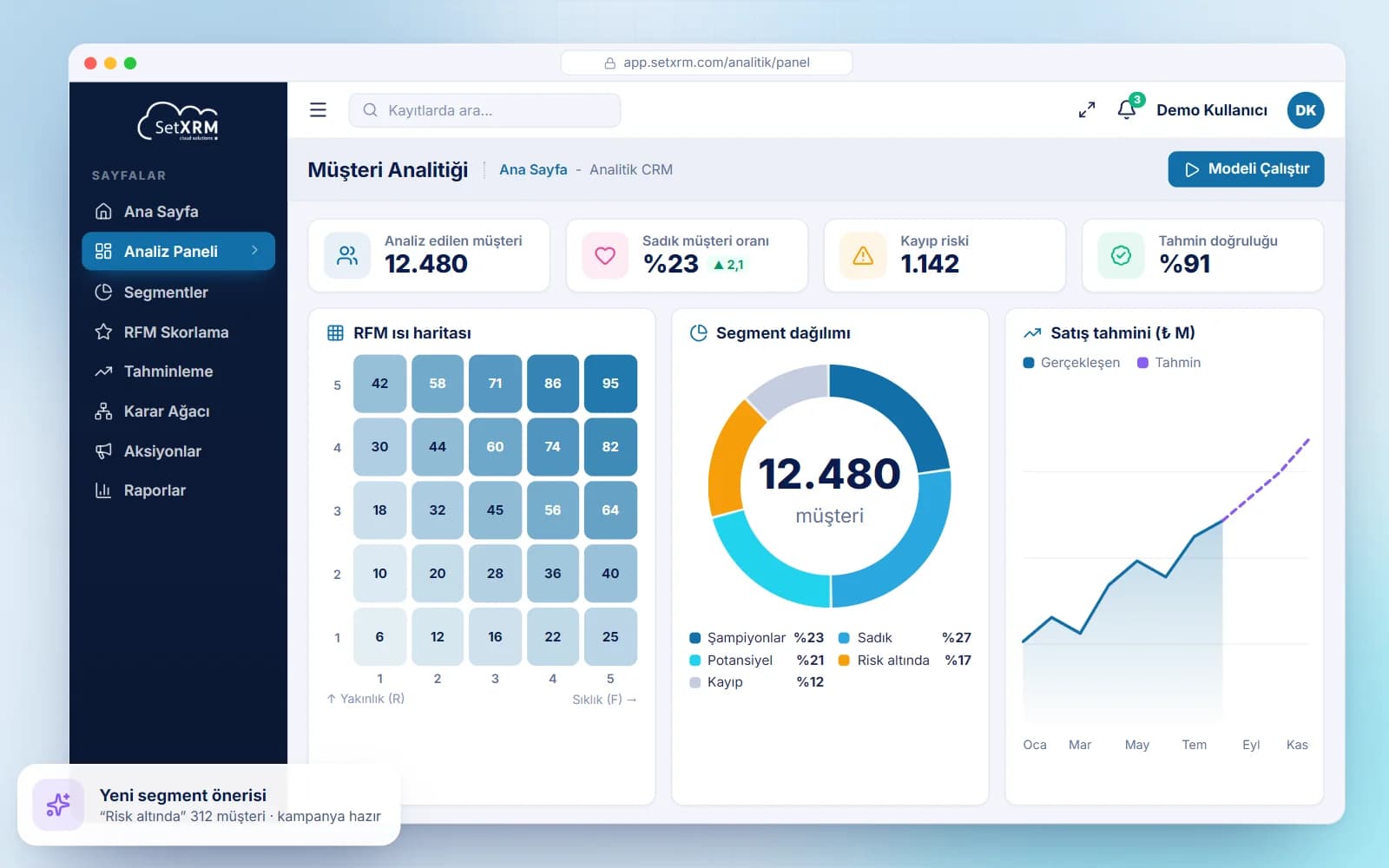Open the Yeni segment önerisi notification
The image size is (1389, 868).
pos(208,805)
